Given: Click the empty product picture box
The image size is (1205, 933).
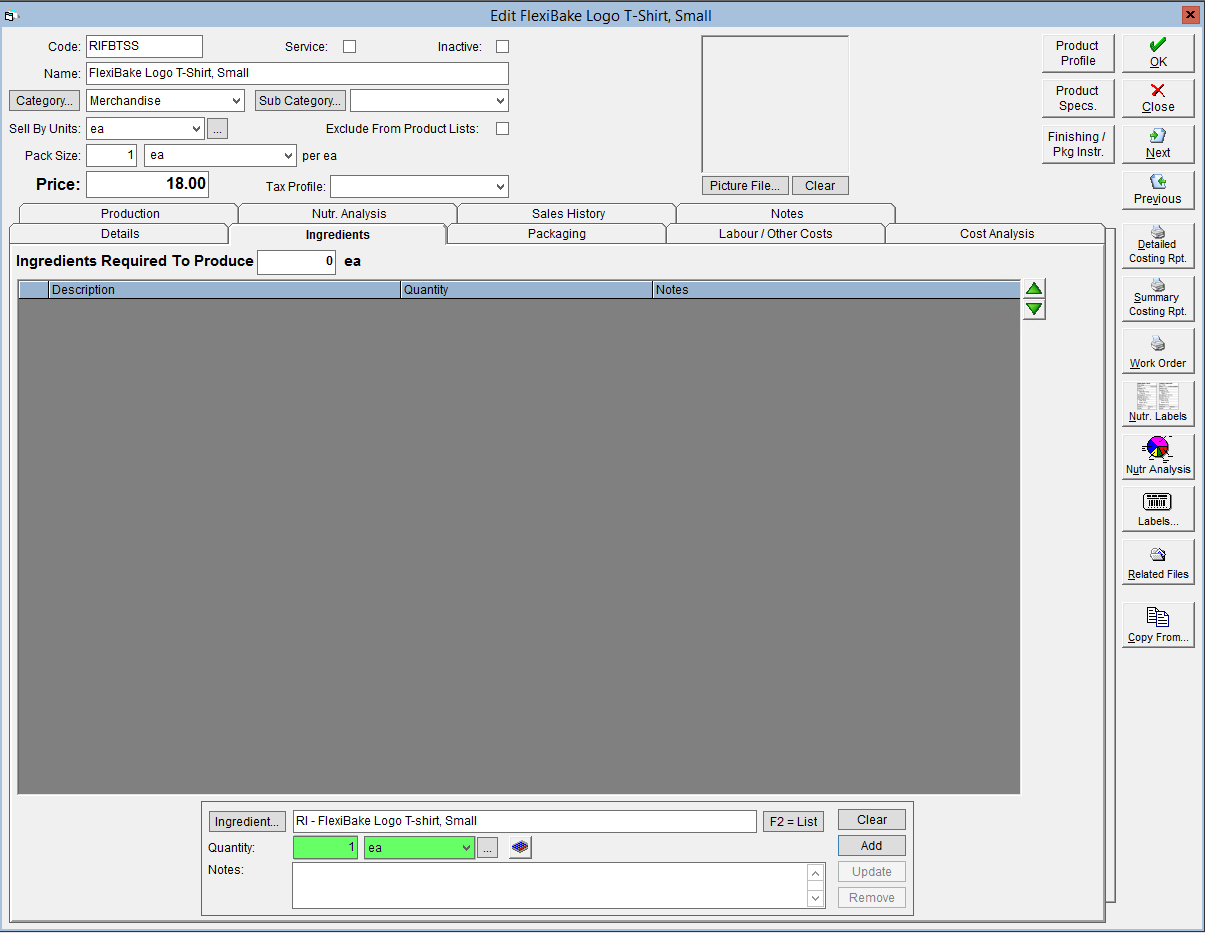Looking at the screenshot, I should tap(775, 104).
